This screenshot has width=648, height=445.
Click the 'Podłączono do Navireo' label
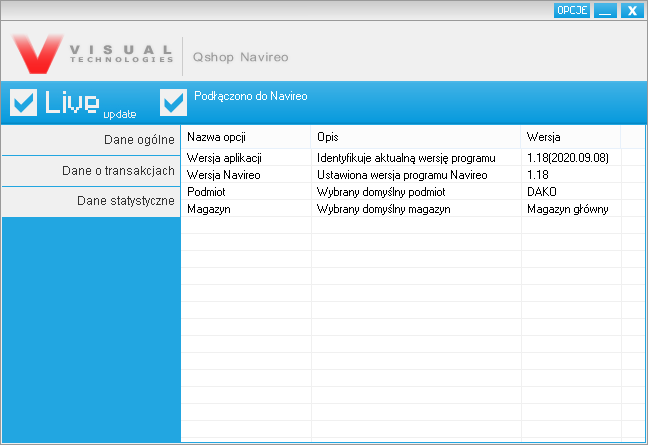pyautogui.click(x=250, y=96)
